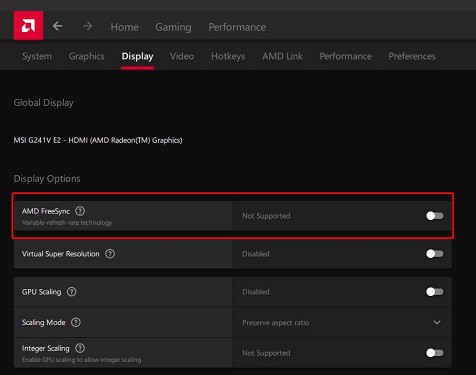Click FreeSync Not Supported status
This screenshot has width=476, height=375.
pyautogui.click(x=266, y=216)
